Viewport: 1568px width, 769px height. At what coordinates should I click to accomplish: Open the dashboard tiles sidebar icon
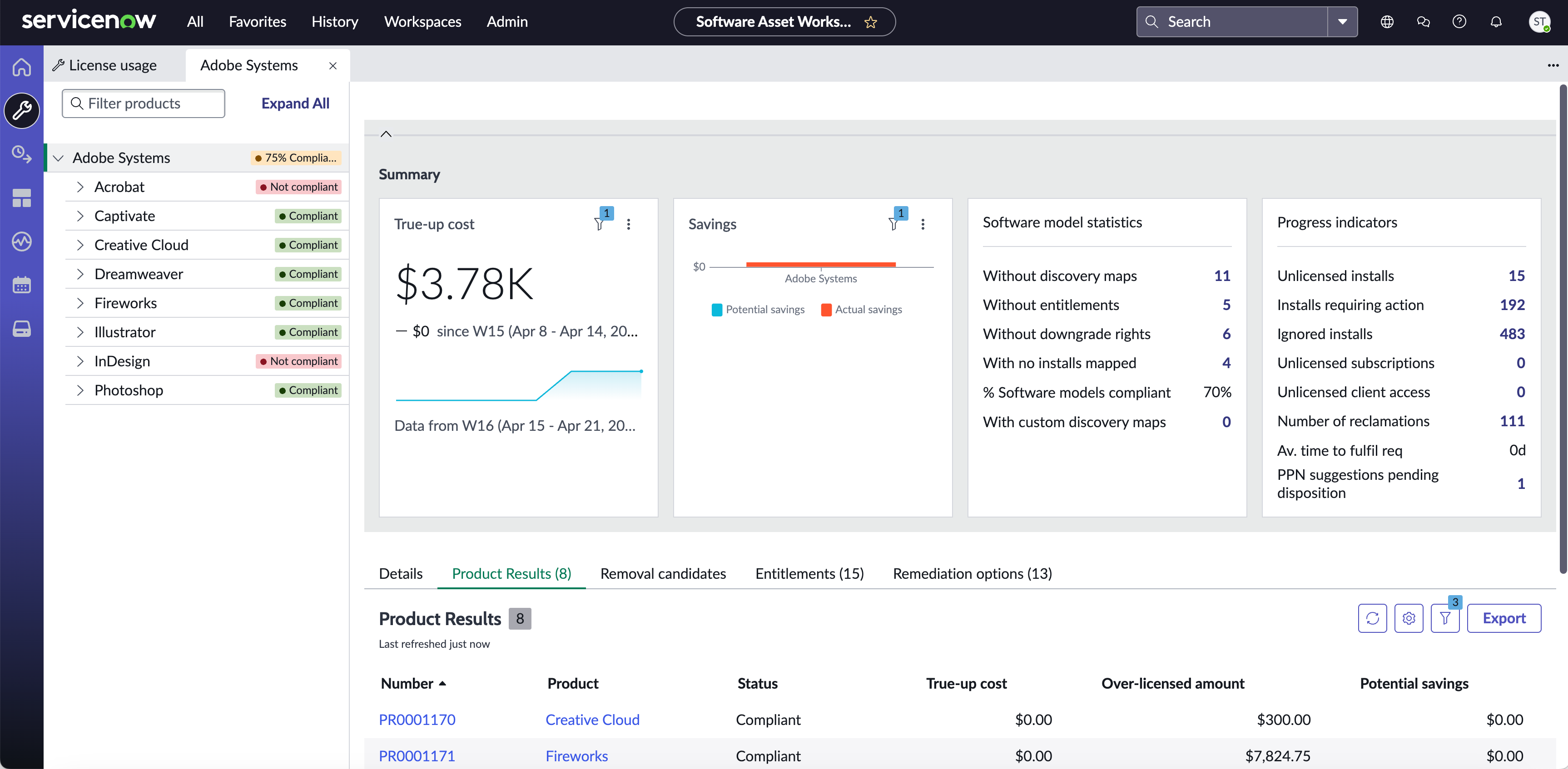[22, 198]
